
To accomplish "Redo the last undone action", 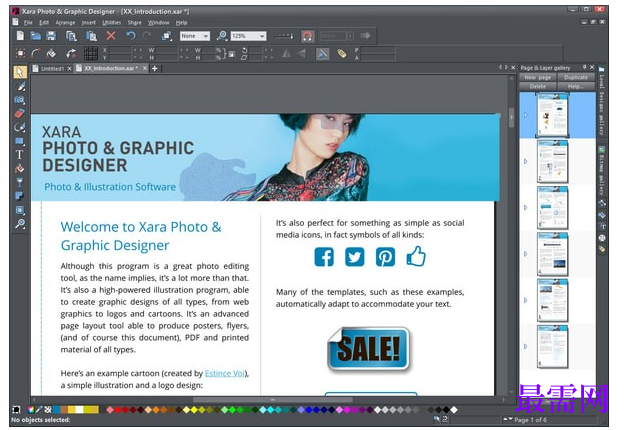I will coord(147,36).
